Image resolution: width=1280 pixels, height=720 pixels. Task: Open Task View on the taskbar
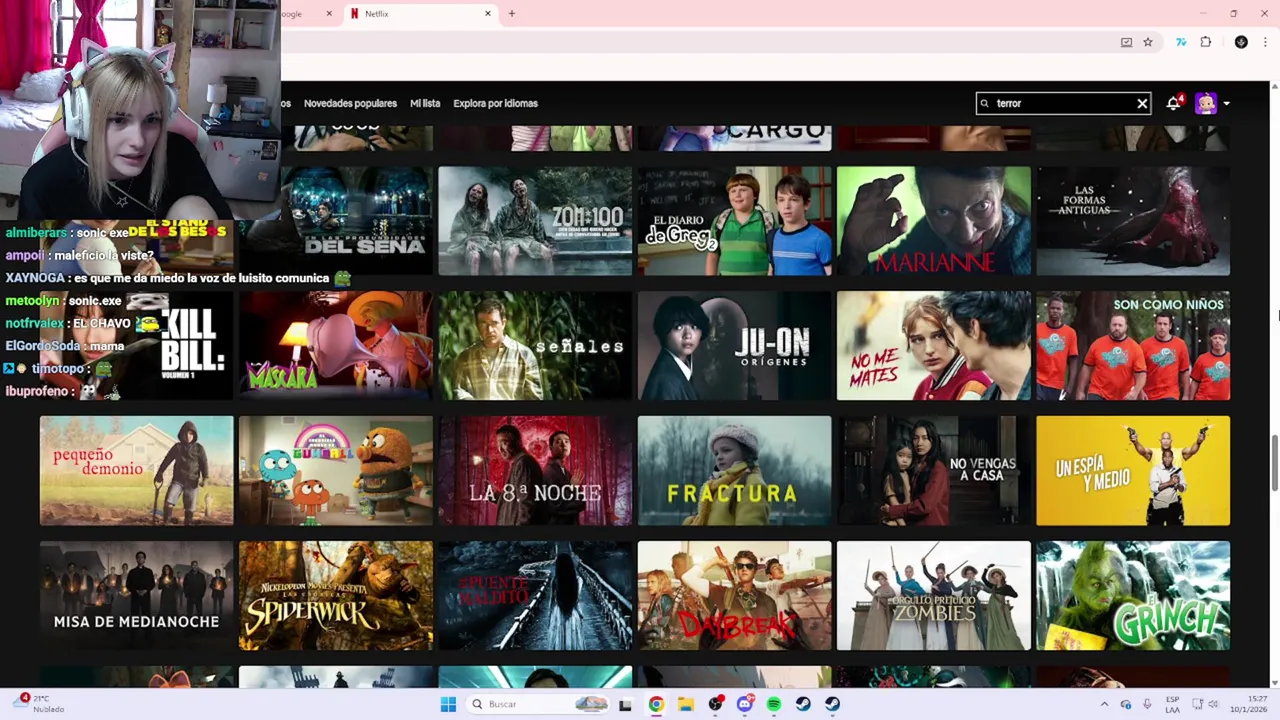625,704
